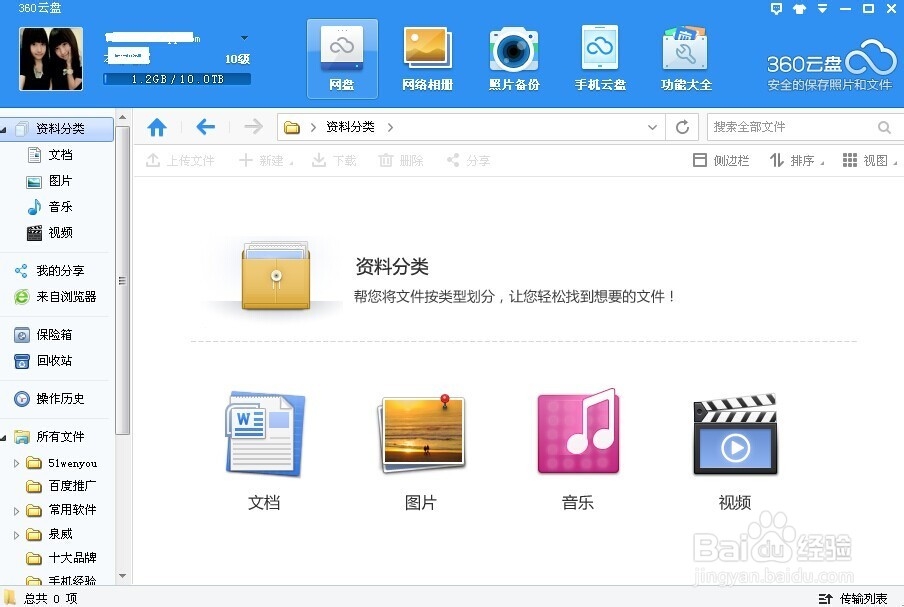Expand the 51wenyou folder
The width and height of the screenshot is (904, 607).
(16, 463)
